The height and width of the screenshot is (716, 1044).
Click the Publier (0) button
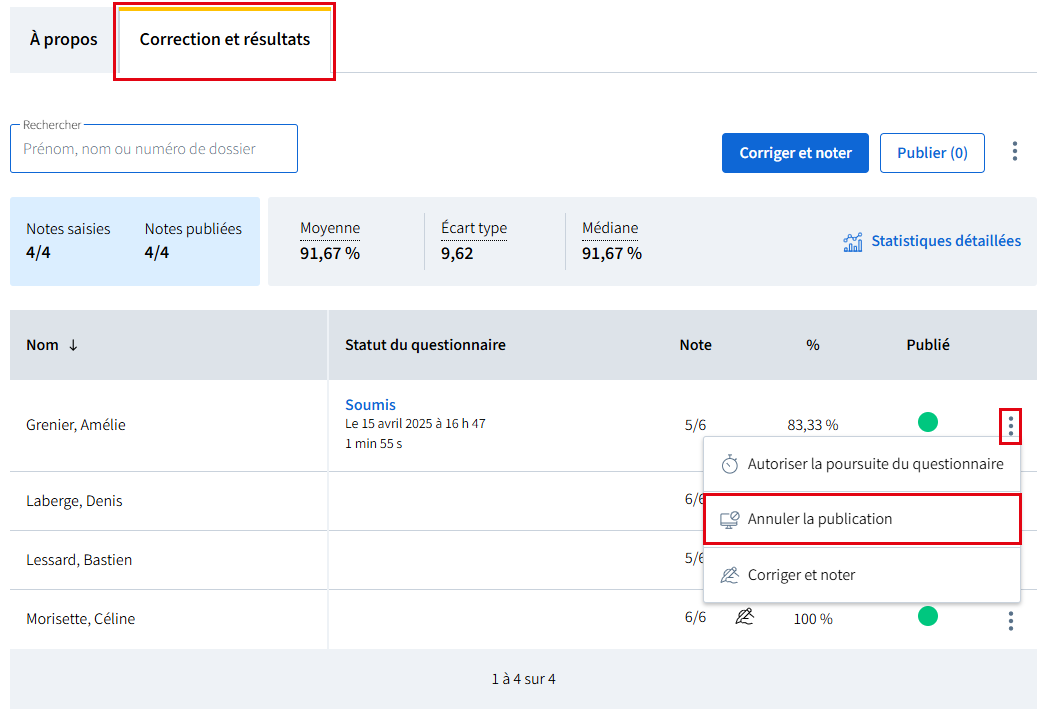tap(932, 153)
